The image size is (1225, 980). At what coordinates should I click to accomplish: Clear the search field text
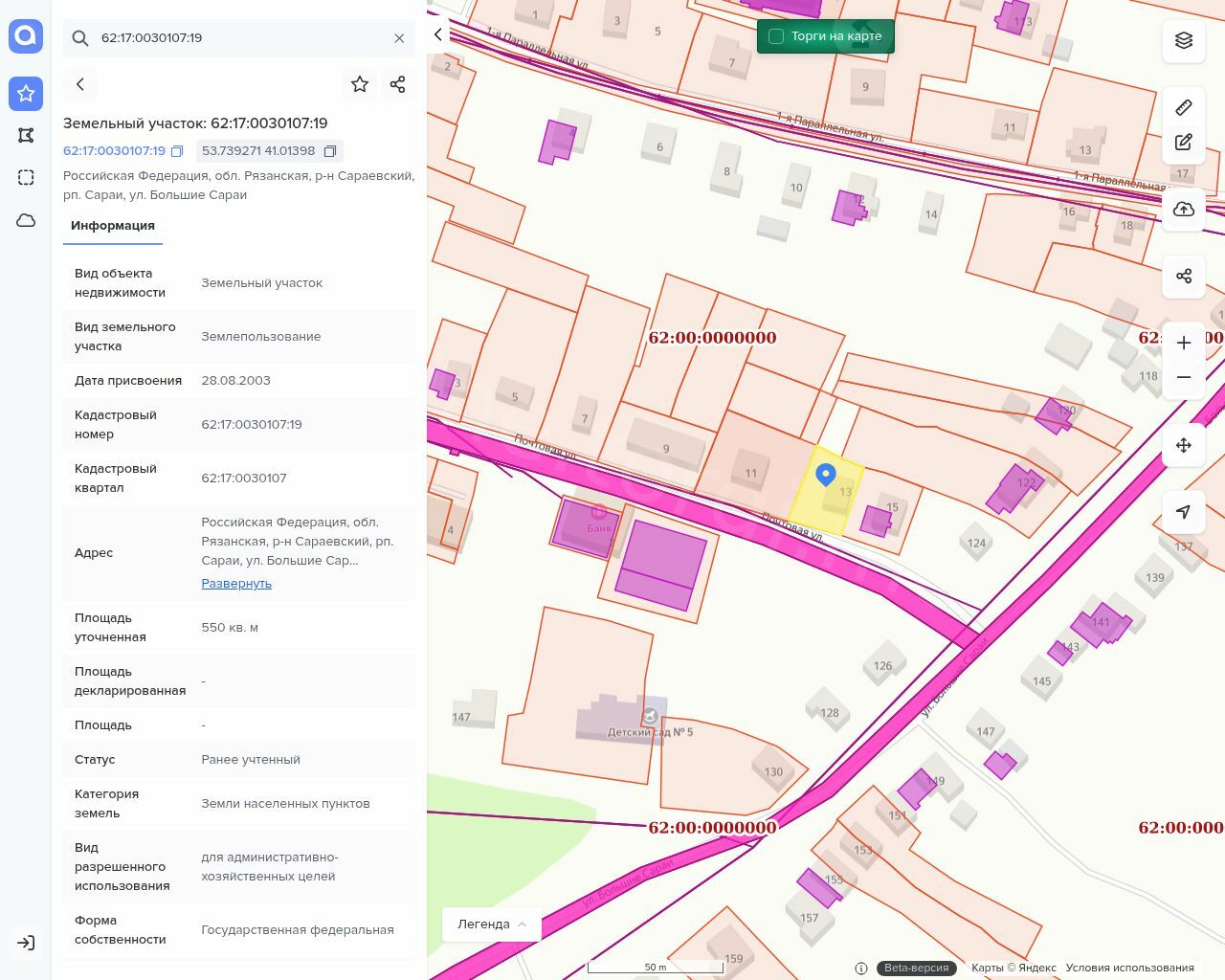click(399, 38)
